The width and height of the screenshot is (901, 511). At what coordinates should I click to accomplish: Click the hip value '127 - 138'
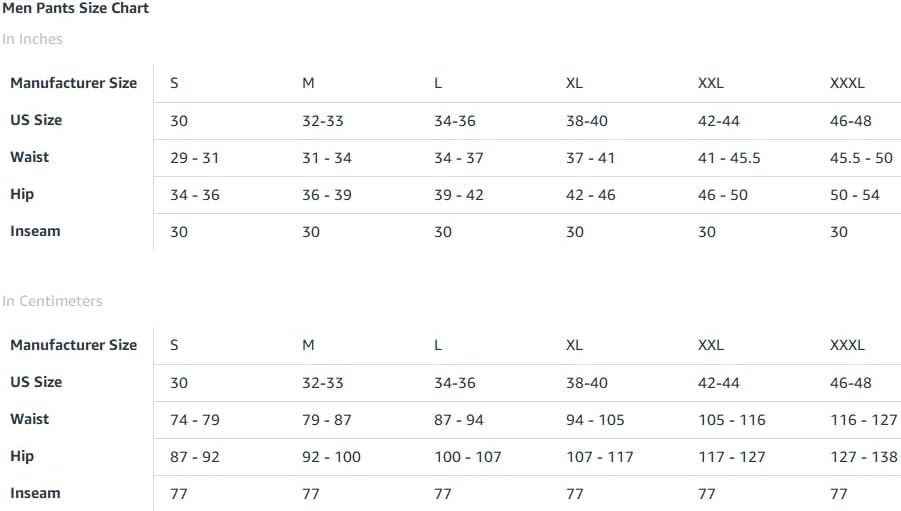864,457
